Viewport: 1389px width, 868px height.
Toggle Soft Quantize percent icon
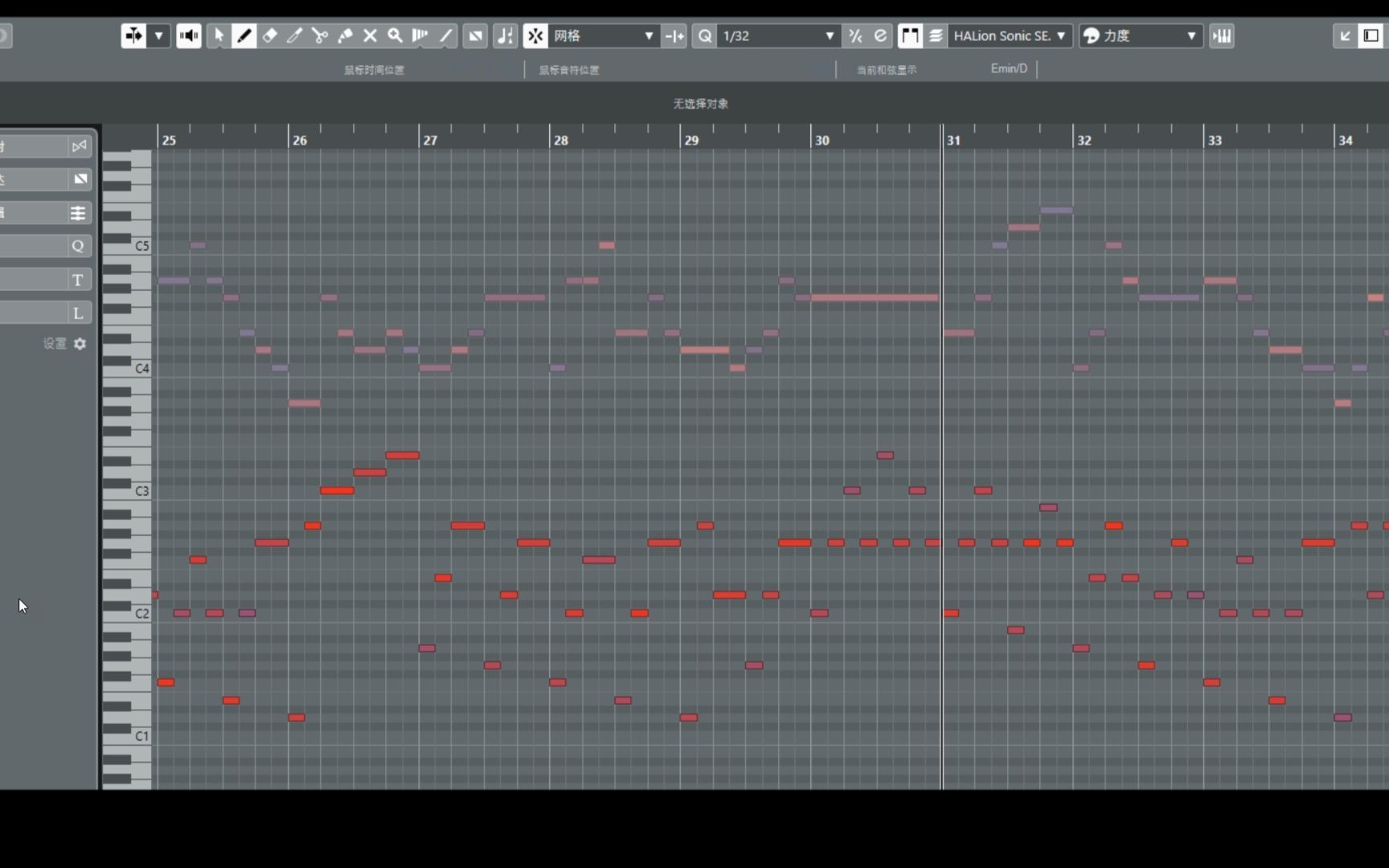[855, 35]
